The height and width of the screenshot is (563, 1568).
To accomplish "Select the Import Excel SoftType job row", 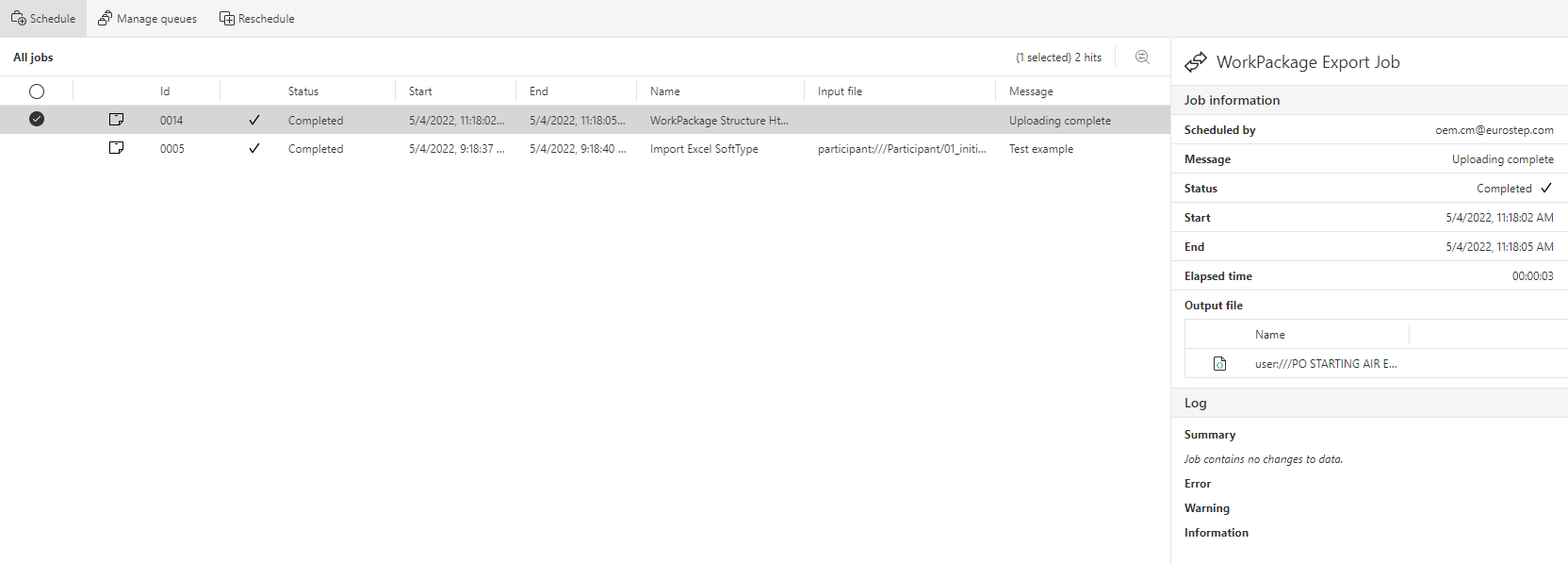I will 703,149.
